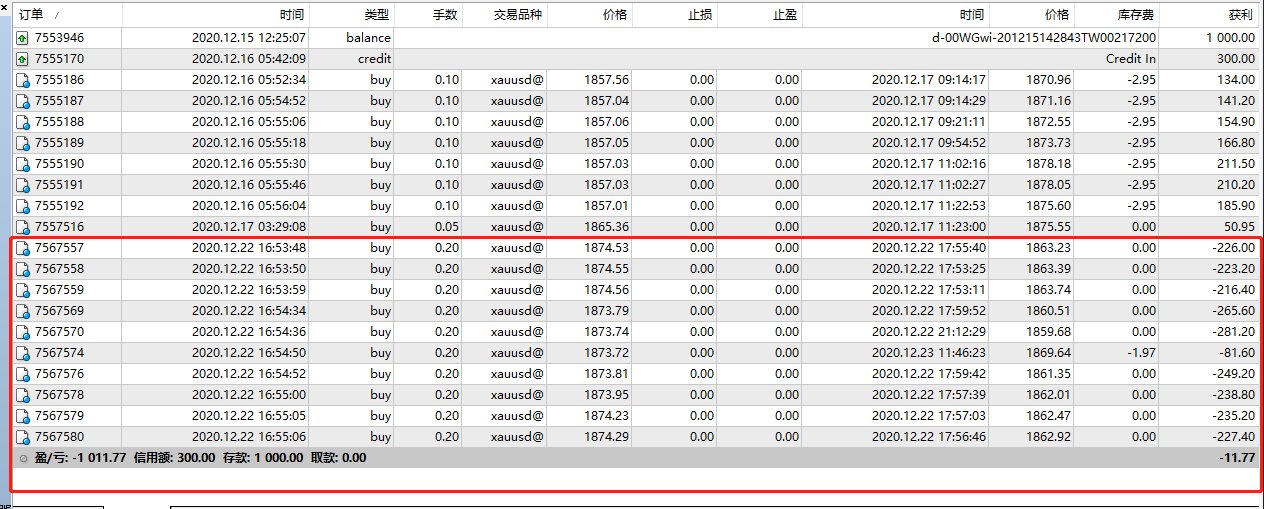Image resolution: width=1264 pixels, height=509 pixels.
Task: Select the trade icon of order 7557516
Action: 23,227
